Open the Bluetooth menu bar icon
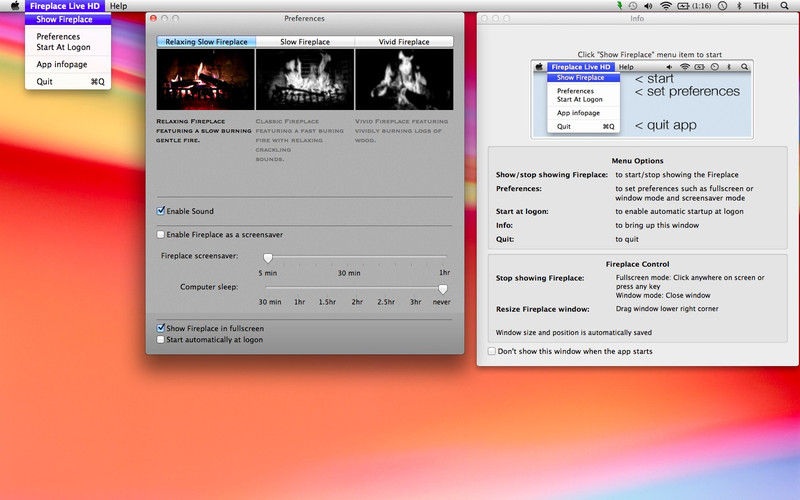 tap(739, 6)
